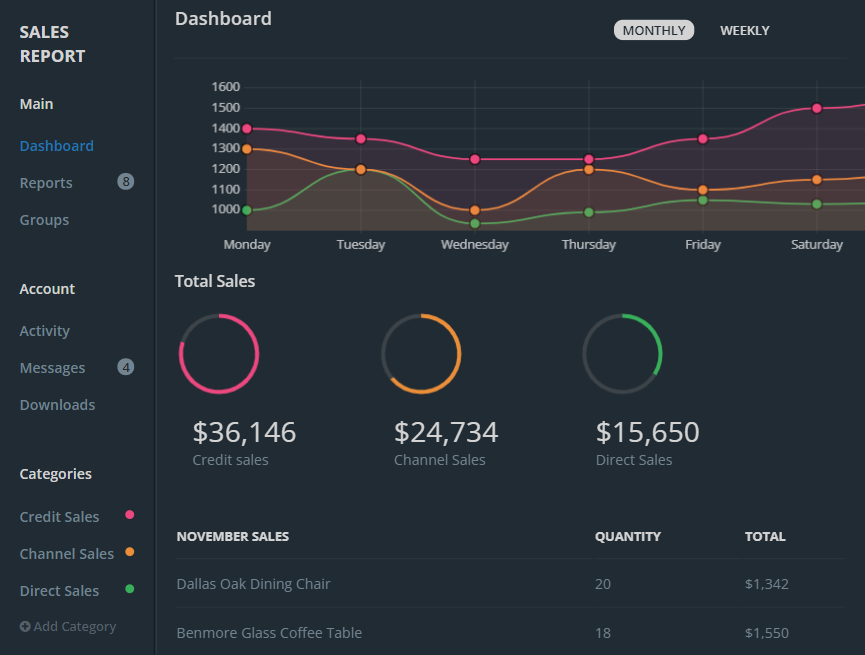
Task: Switch chart to MONTHLY view
Action: click(654, 30)
